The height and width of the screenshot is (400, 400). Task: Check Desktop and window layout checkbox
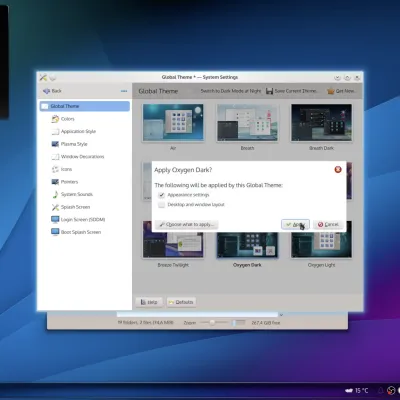coord(161,205)
